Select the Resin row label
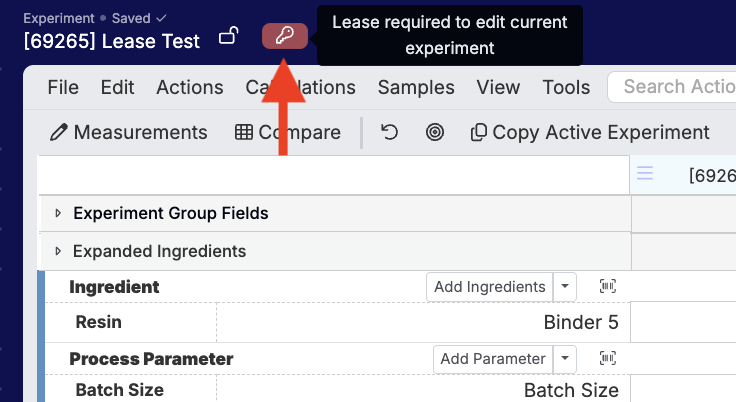The image size is (736, 402). (99, 322)
